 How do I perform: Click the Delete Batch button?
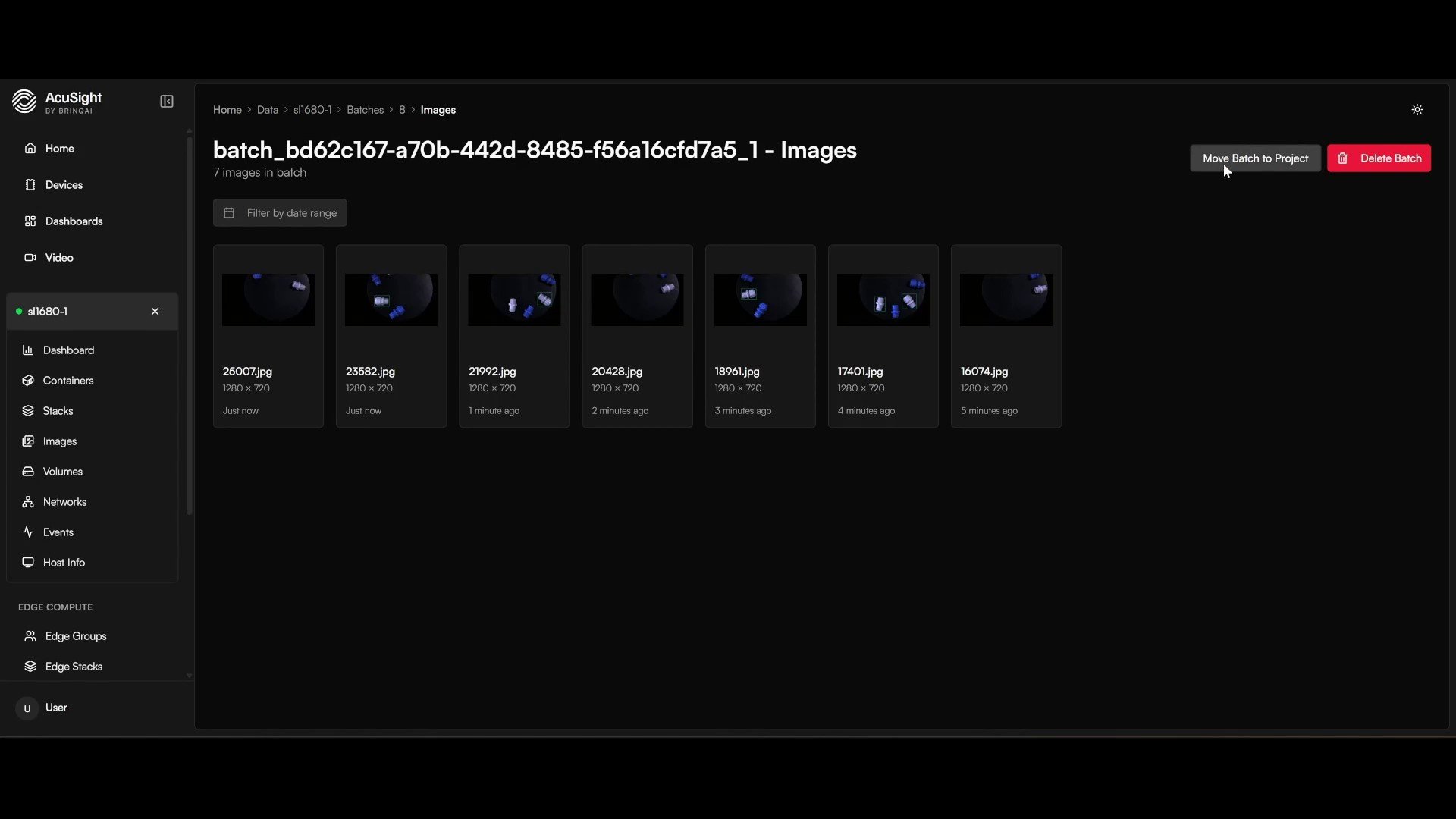click(1379, 158)
